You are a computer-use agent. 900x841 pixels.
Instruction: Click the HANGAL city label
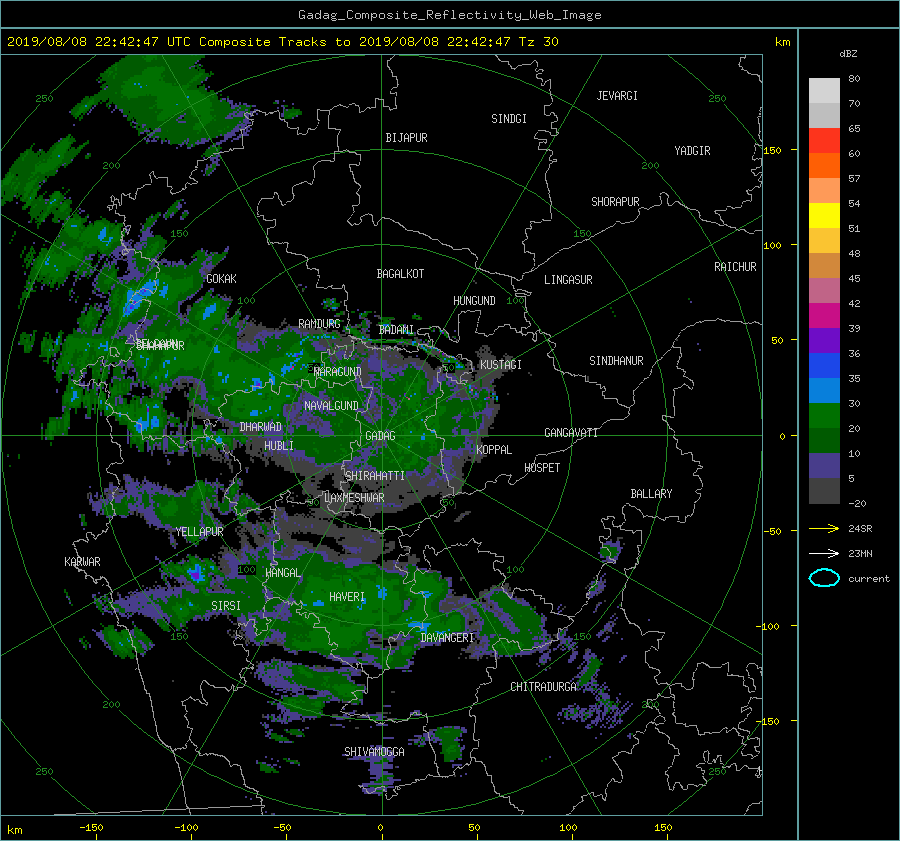[x=282, y=573]
